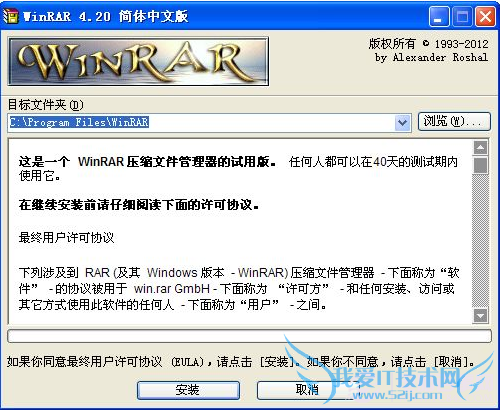The width and height of the screenshot is (500, 410).
Task: Click the license text scrollbar thumb
Action: [x=480, y=165]
